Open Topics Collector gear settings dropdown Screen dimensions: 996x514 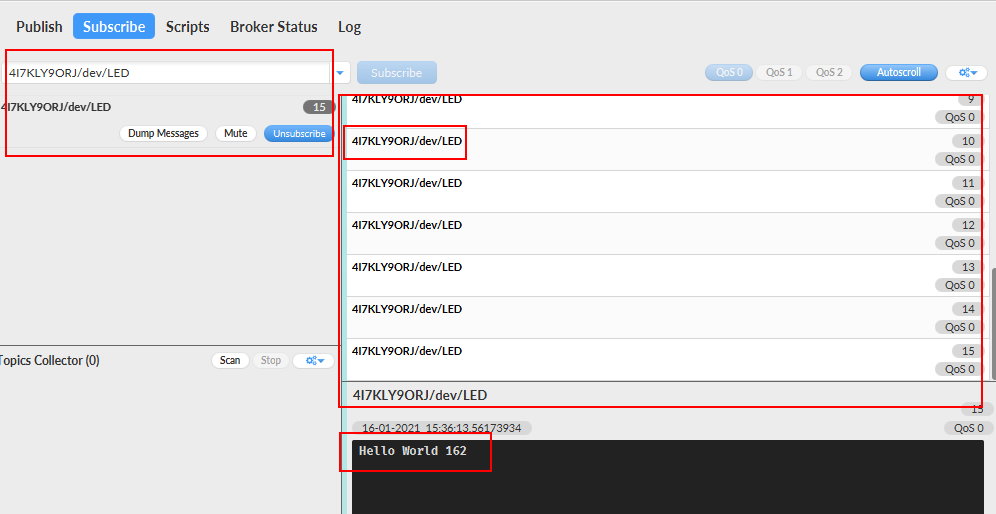[x=313, y=360]
